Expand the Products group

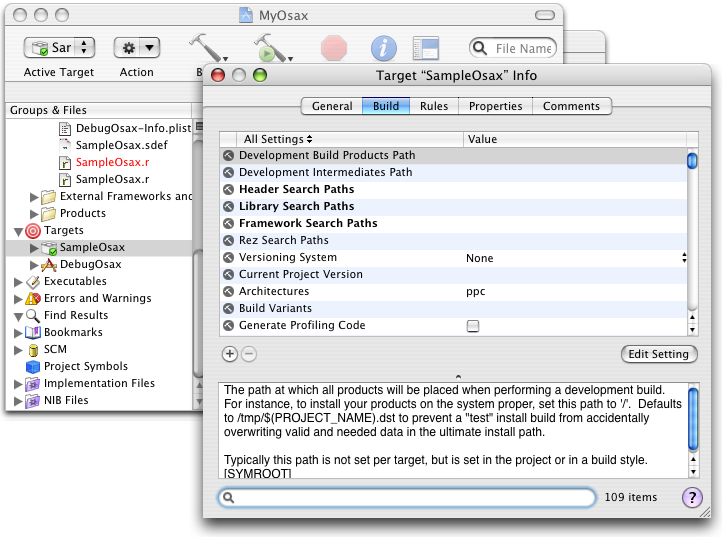34,214
